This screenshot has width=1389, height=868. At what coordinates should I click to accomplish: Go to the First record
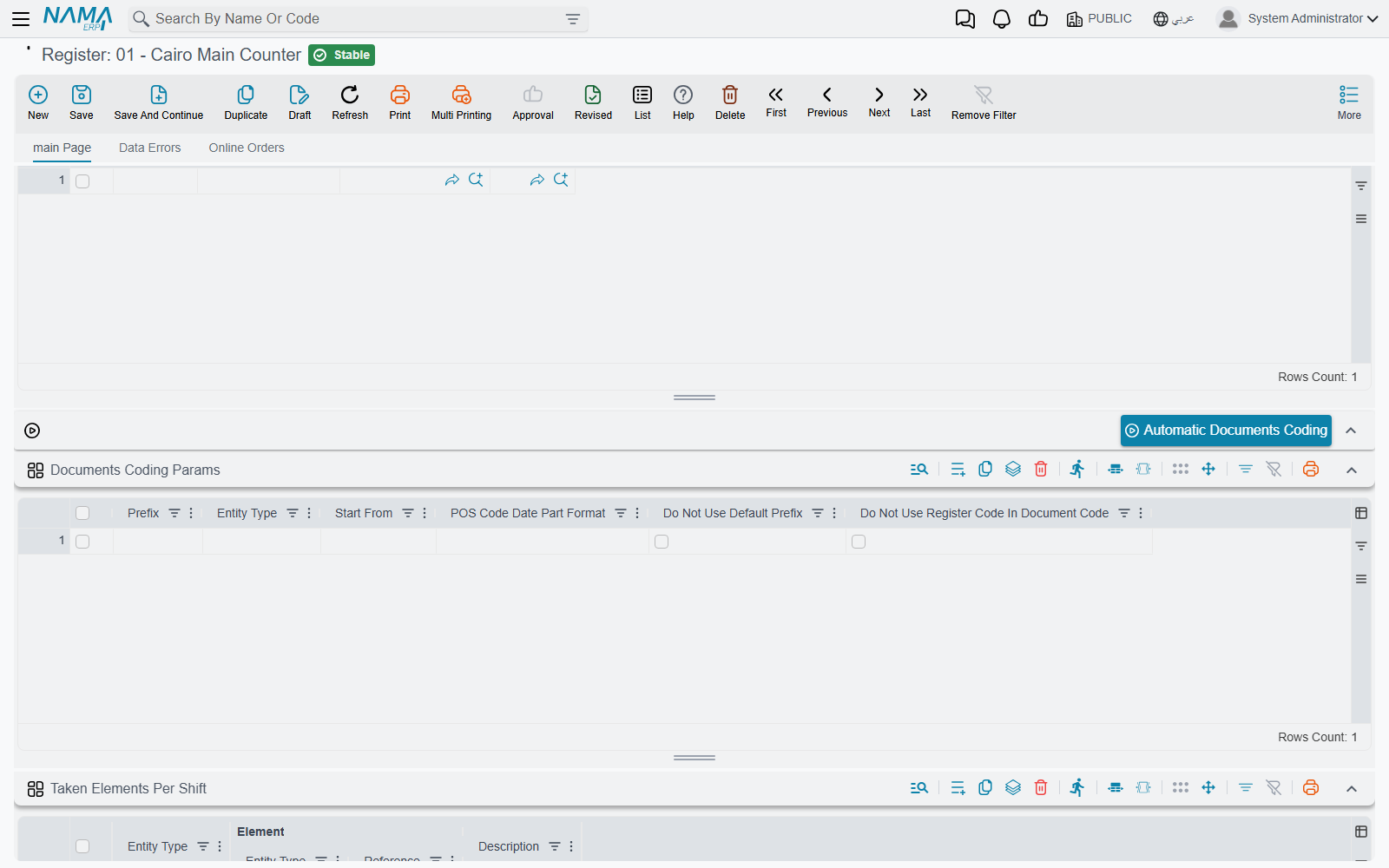(776, 102)
